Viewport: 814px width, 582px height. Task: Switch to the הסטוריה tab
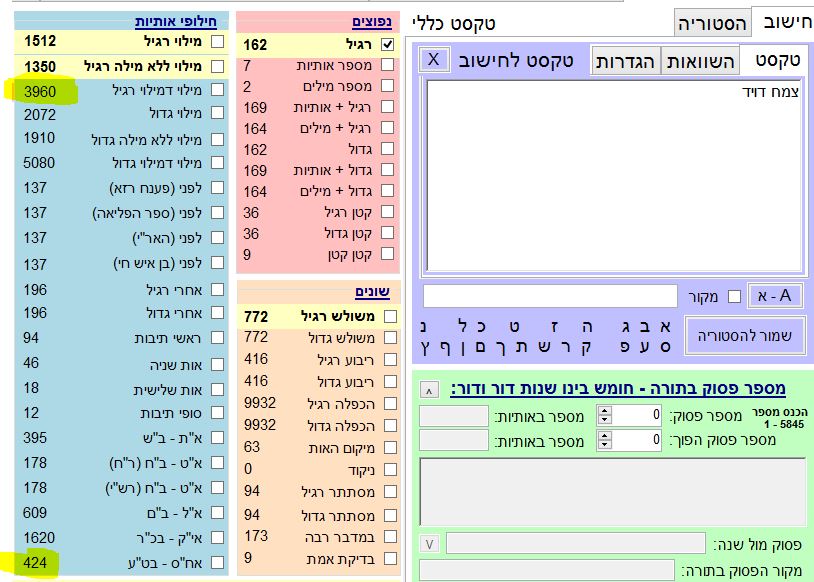pos(711,23)
